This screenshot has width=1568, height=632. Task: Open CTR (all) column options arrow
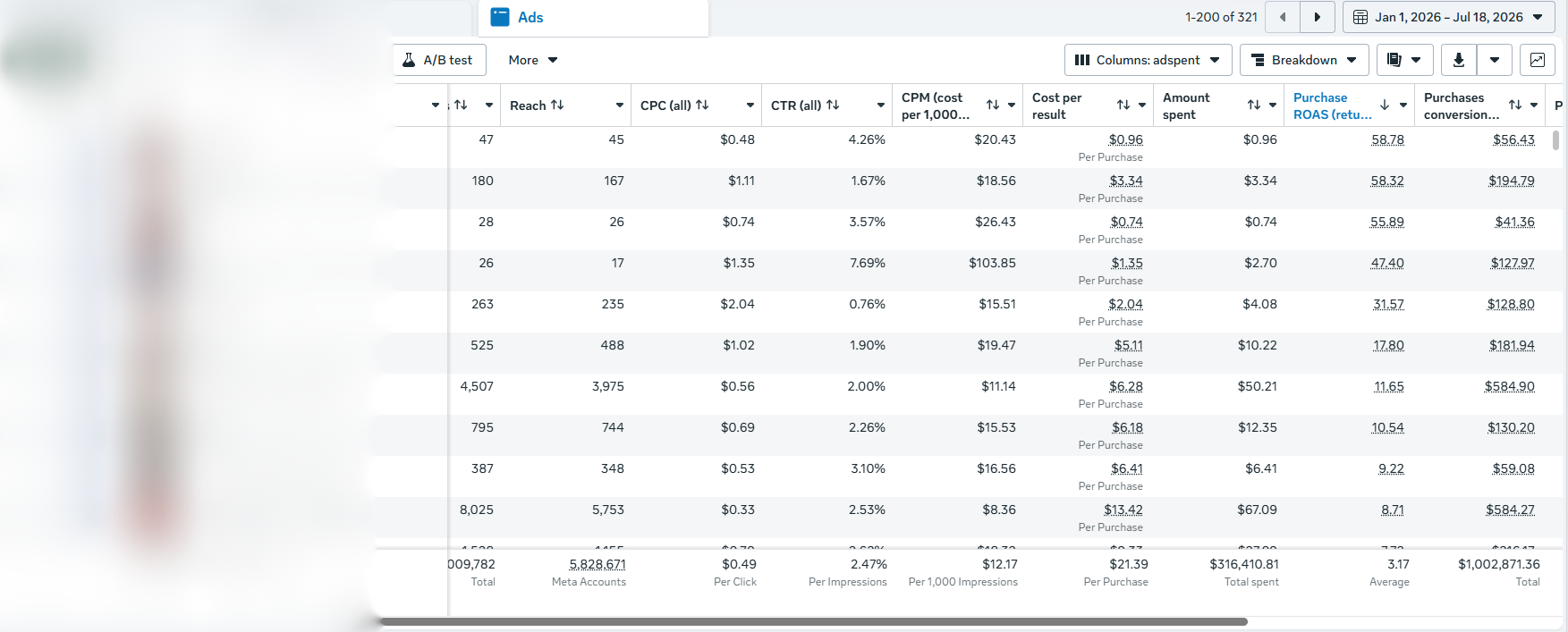(880, 105)
